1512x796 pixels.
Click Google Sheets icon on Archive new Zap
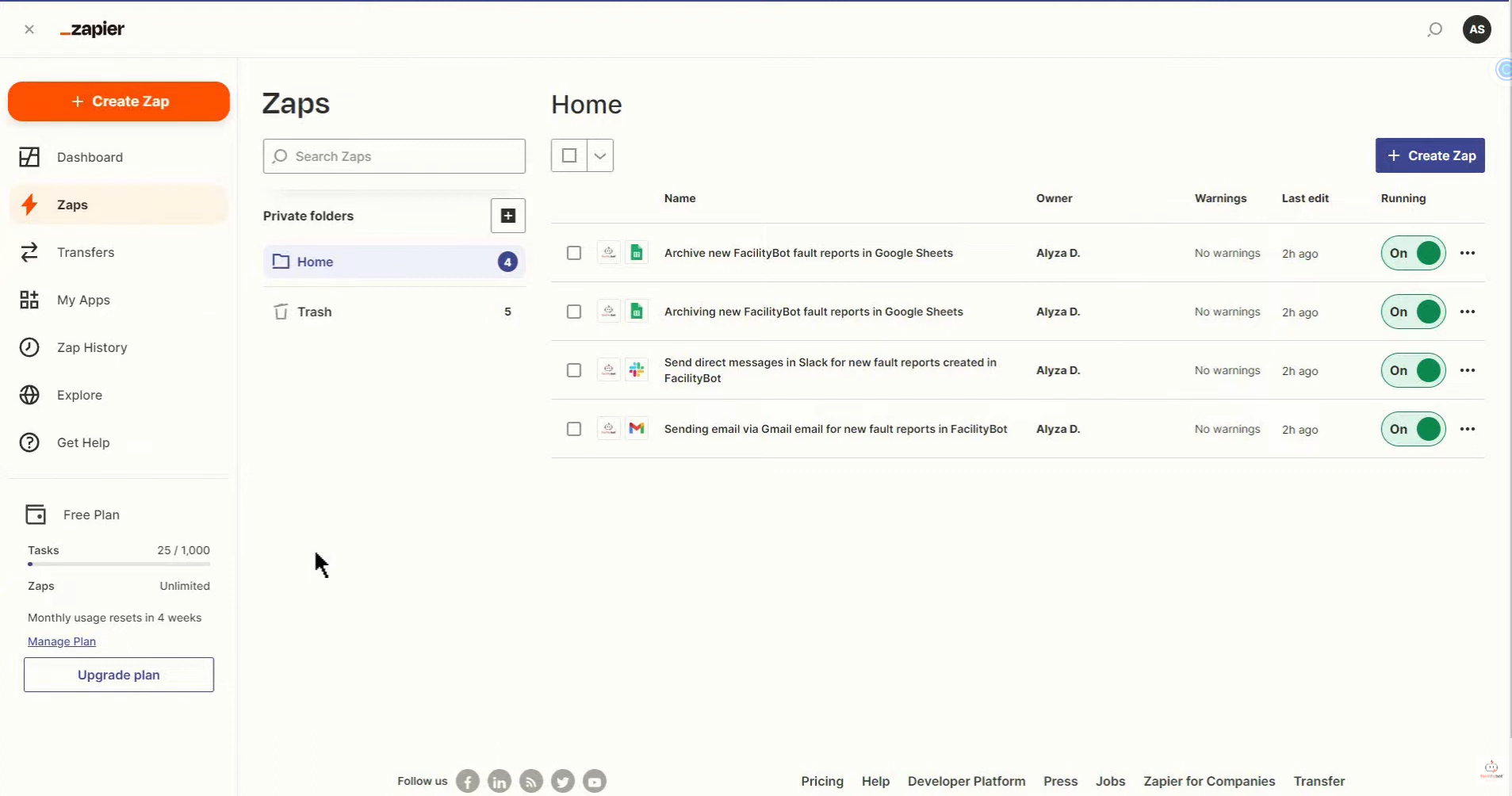point(637,253)
